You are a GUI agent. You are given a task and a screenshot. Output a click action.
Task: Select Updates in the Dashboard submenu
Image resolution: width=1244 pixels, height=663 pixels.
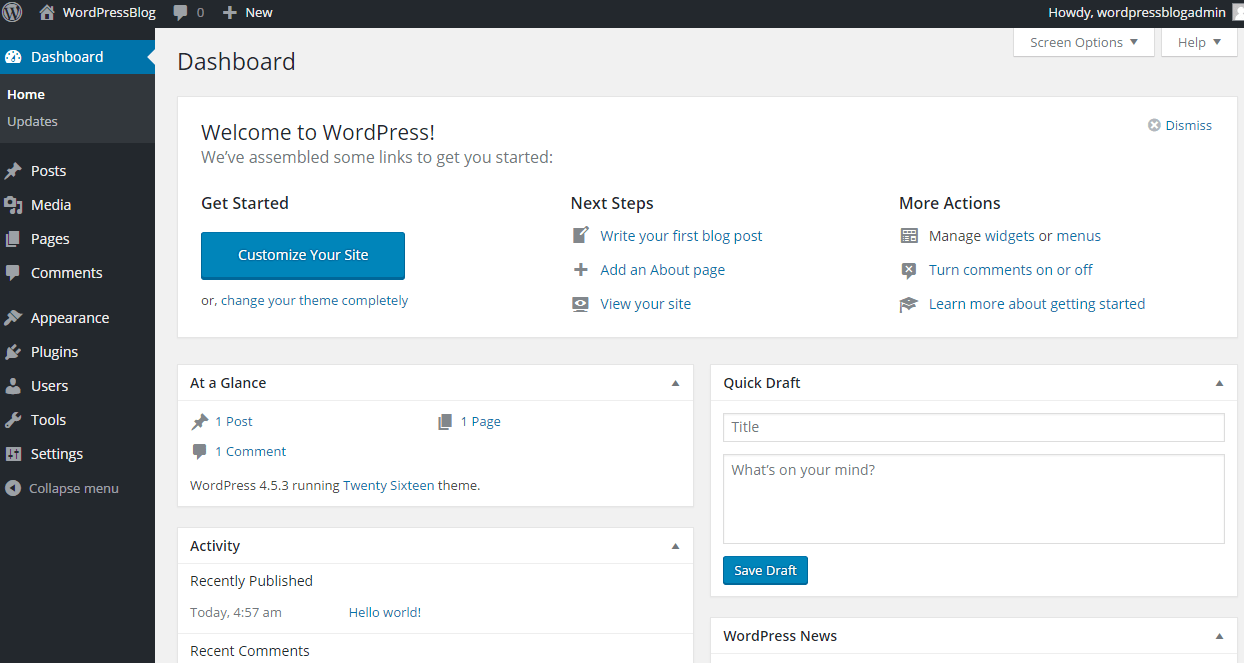coord(32,121)
